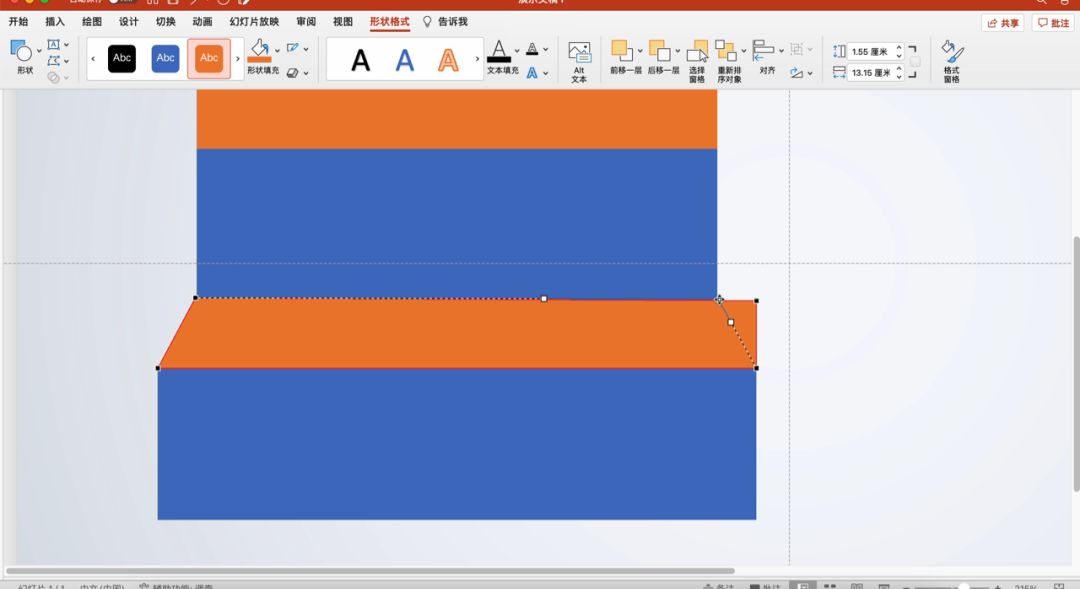Click the 批注 comments button
Viewport: 1080px width, 589px height.
point(1053,23)
